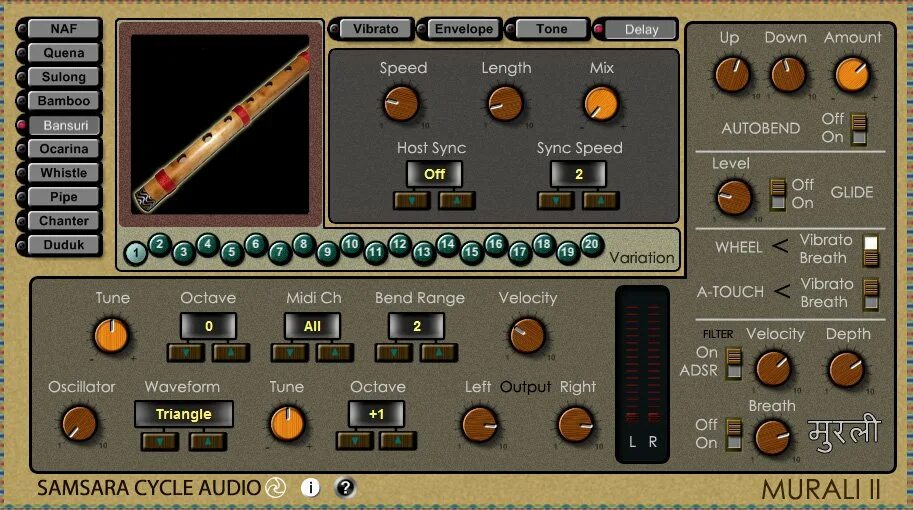The image size is (913, 510).
Task: Choose the Bansuri instrument
Action: pyautogui.click(x=64, y=125)
